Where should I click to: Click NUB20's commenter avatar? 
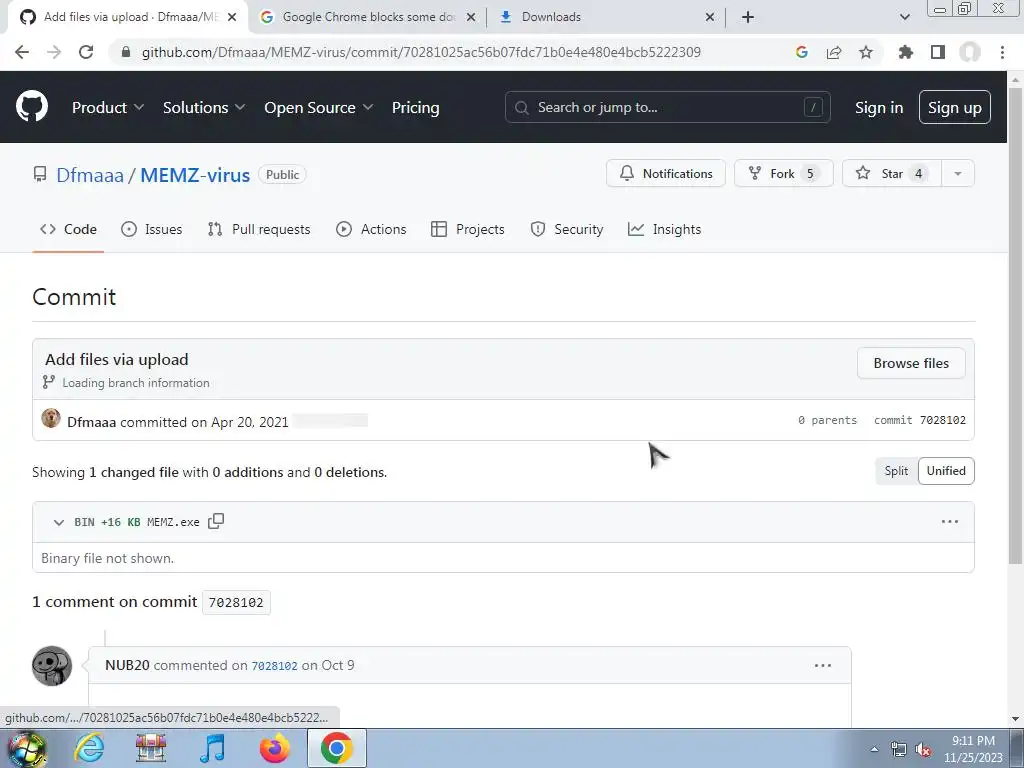pos(52,666)
